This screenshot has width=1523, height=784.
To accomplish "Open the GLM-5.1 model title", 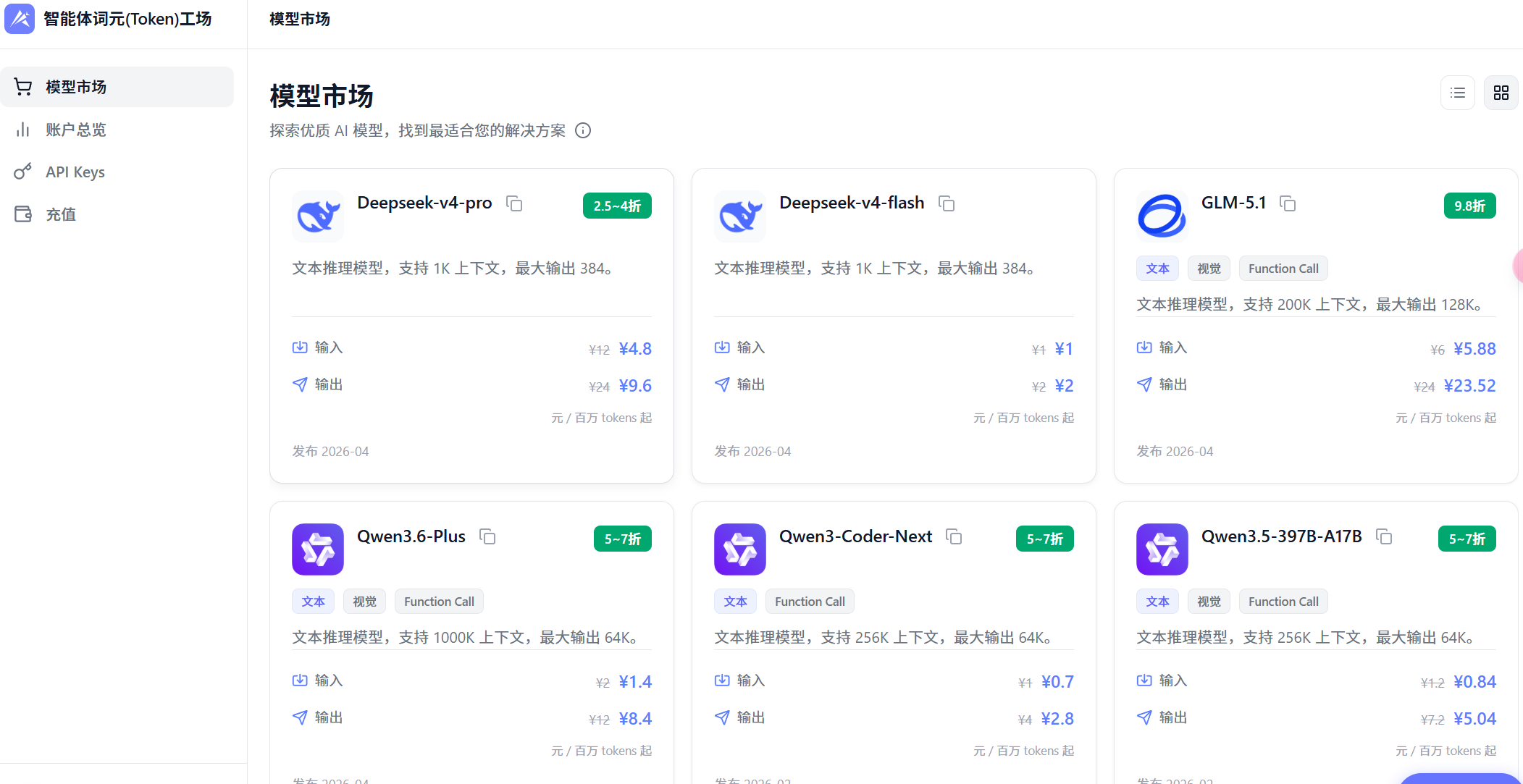I will click(x=1234, y=203).
